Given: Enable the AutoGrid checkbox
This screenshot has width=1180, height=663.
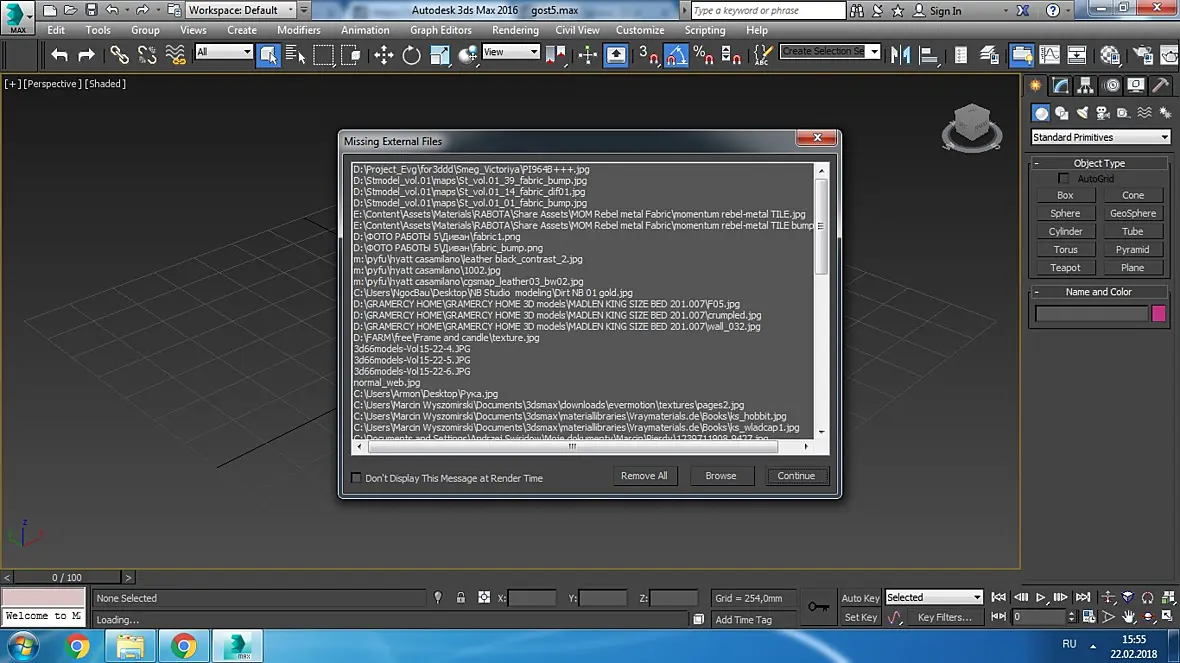Looking at the screenshot, I should pyautogui.click(x=1063, y=178).
